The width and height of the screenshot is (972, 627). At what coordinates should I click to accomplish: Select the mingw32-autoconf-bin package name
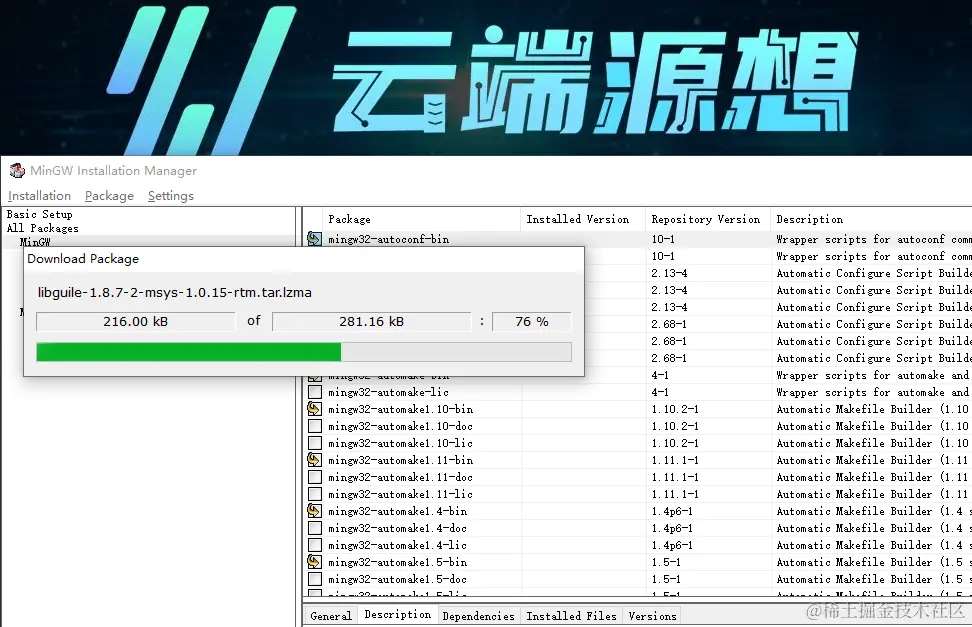click(389, 239)
